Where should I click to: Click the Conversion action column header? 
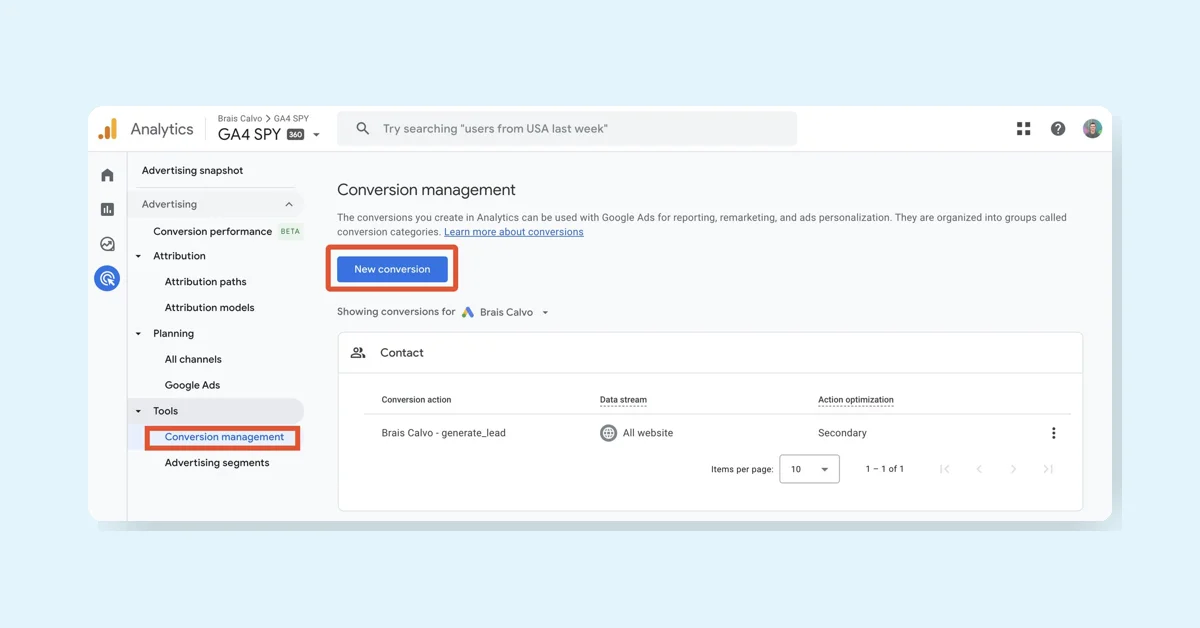click(x=416, y=400)
